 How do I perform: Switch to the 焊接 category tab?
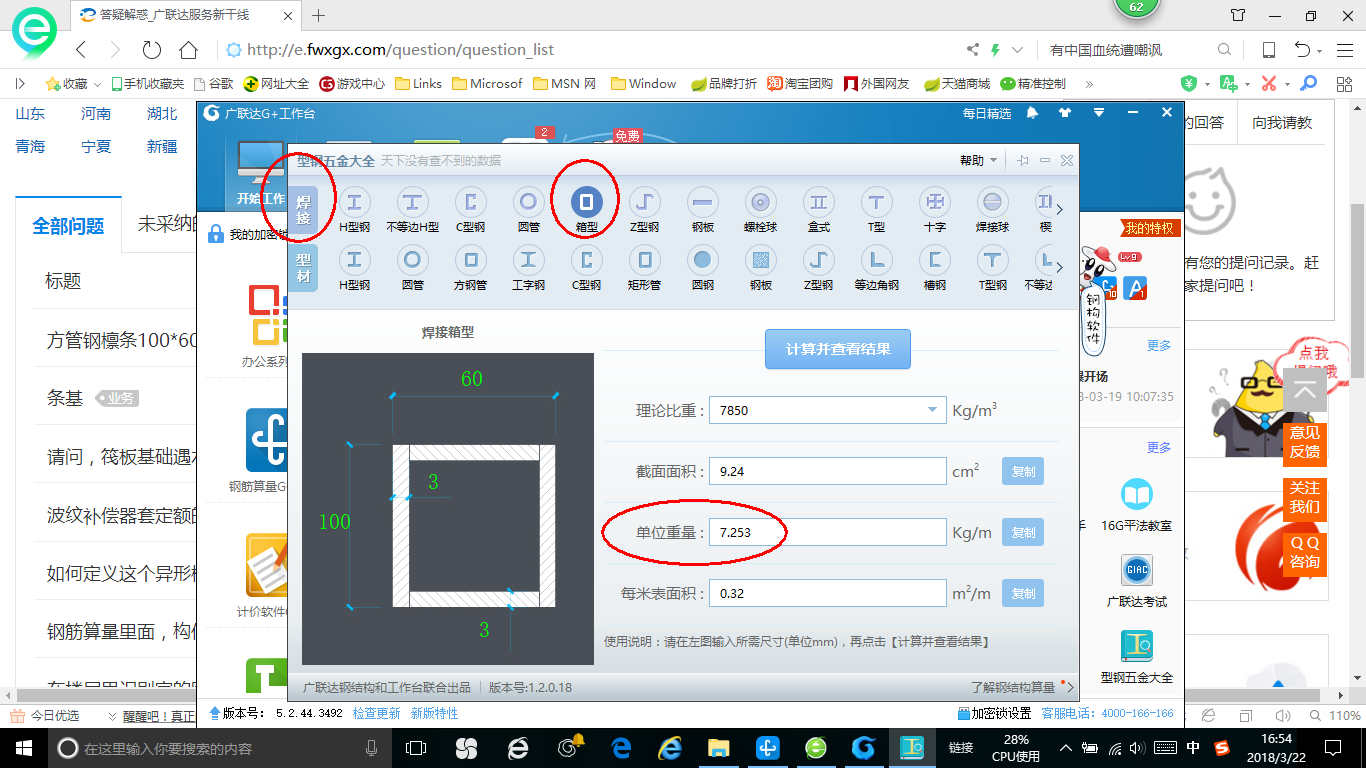[303, 209]
